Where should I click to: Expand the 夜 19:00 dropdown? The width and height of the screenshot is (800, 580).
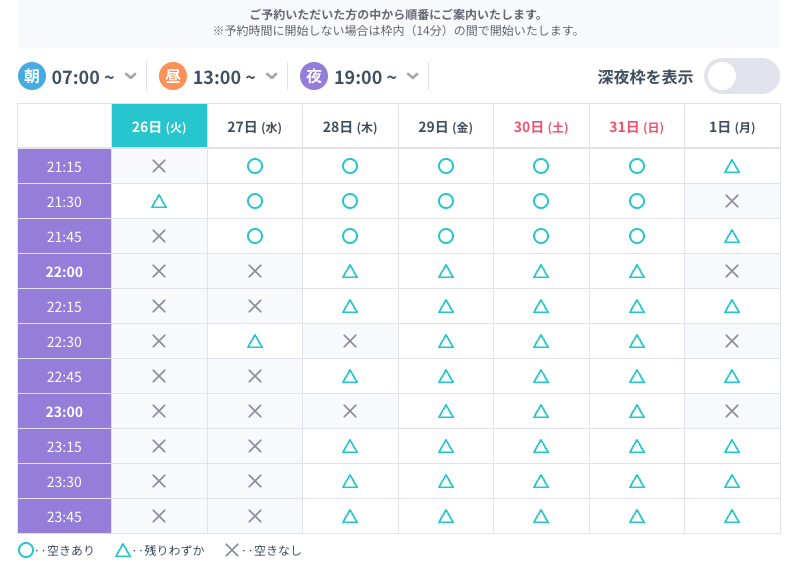[413, 77]
